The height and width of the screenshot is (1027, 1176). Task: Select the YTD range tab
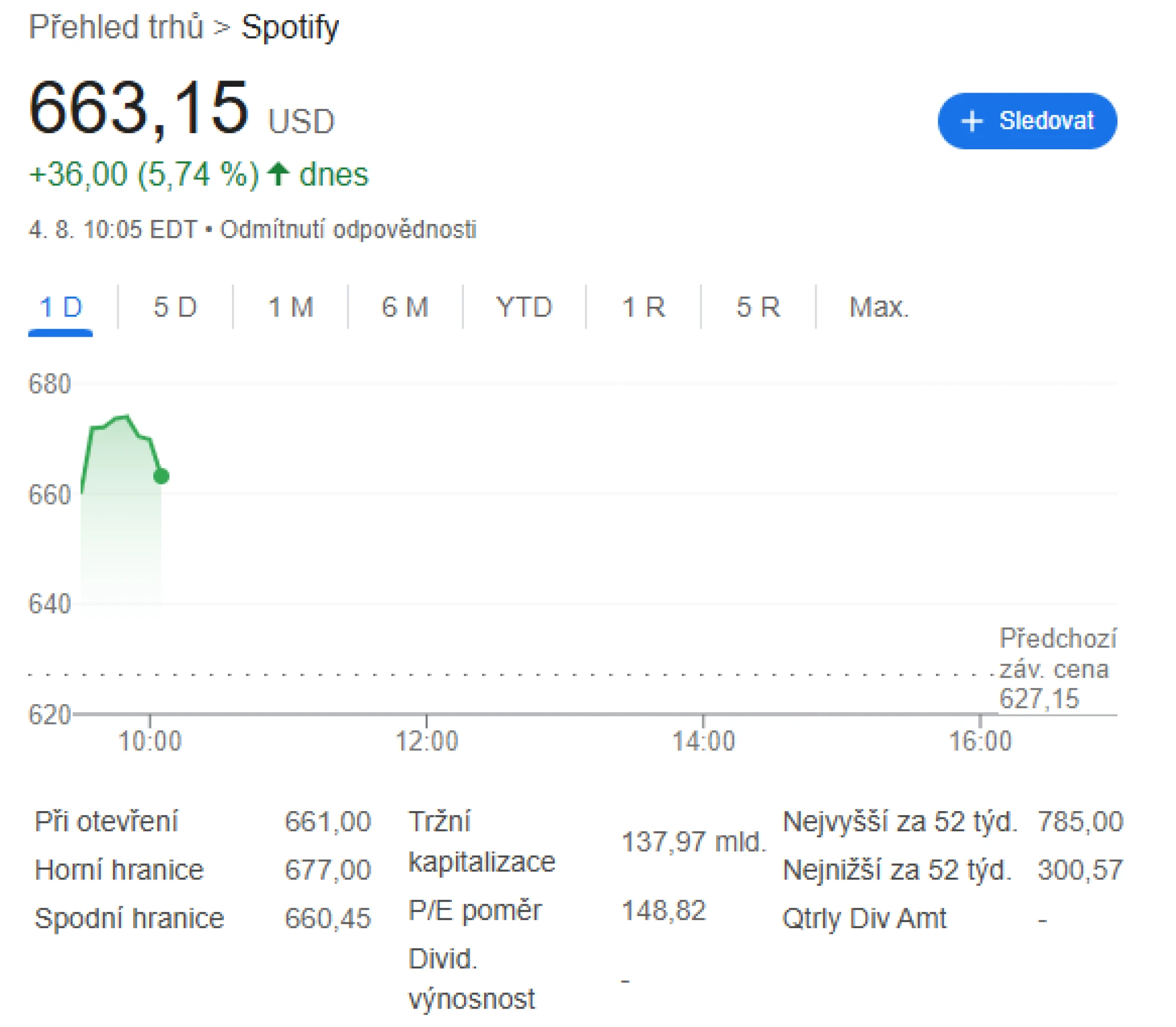pyautogui.click(x=524, y=307)
